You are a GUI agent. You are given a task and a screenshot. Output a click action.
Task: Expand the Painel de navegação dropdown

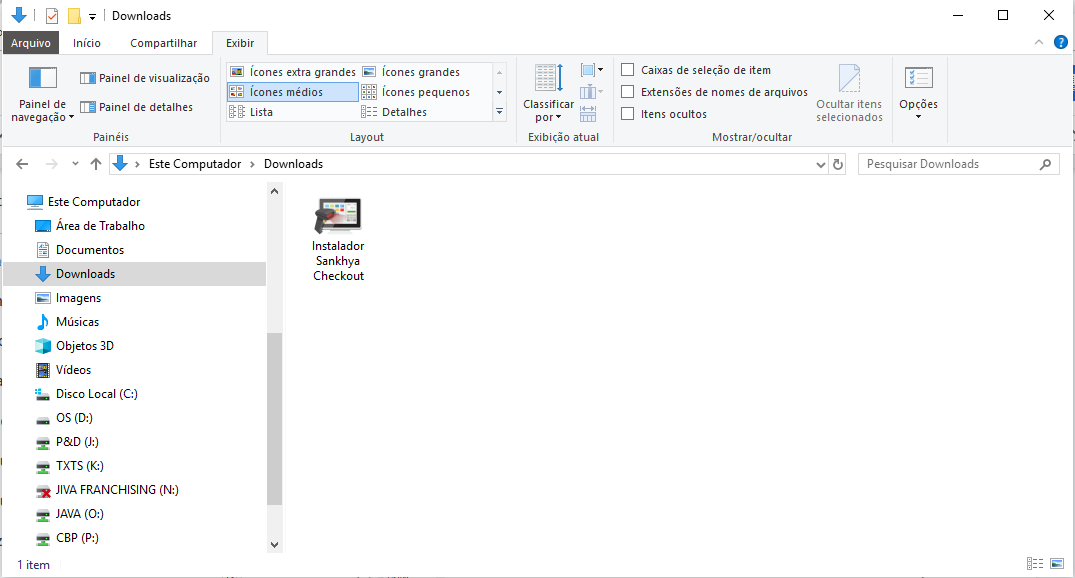pos(43,110)
